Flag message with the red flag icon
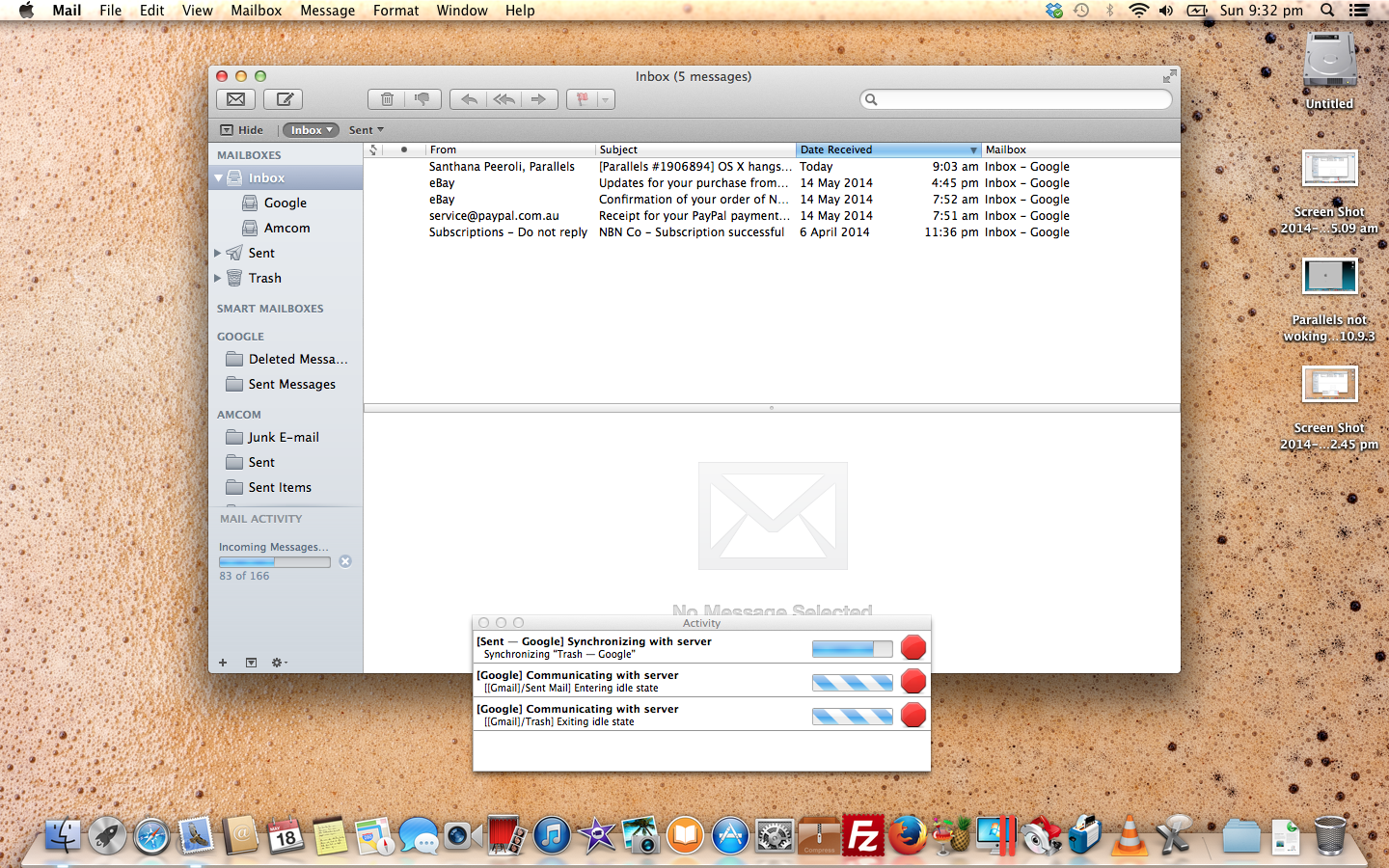Image resolution: width=1389 pixels, height=868 pixels. tap(582, 99)
